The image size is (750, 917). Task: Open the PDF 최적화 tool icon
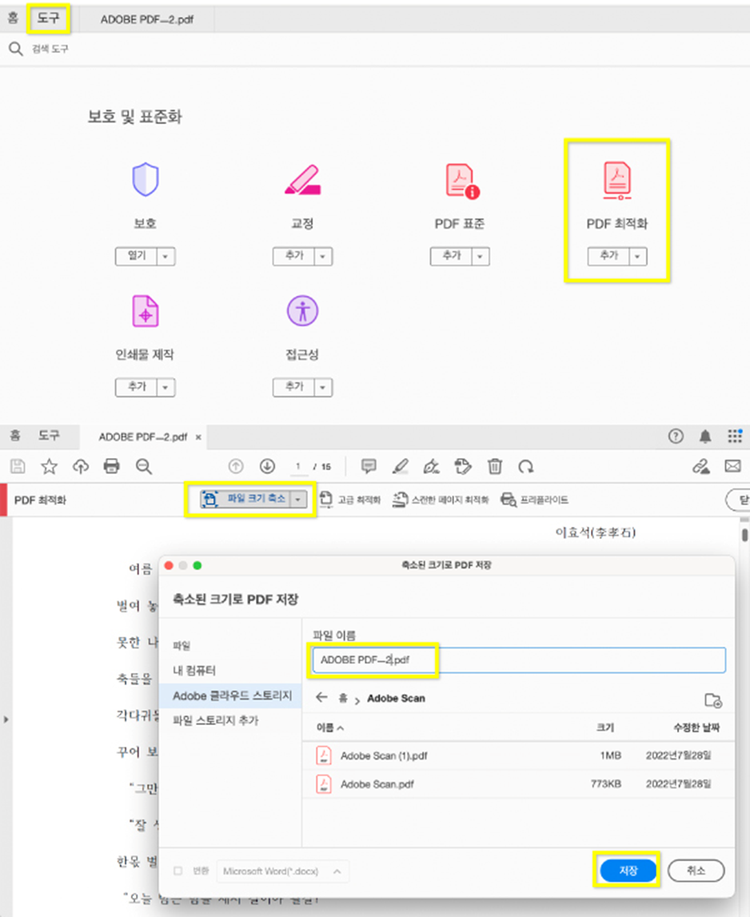pos(617,181)
